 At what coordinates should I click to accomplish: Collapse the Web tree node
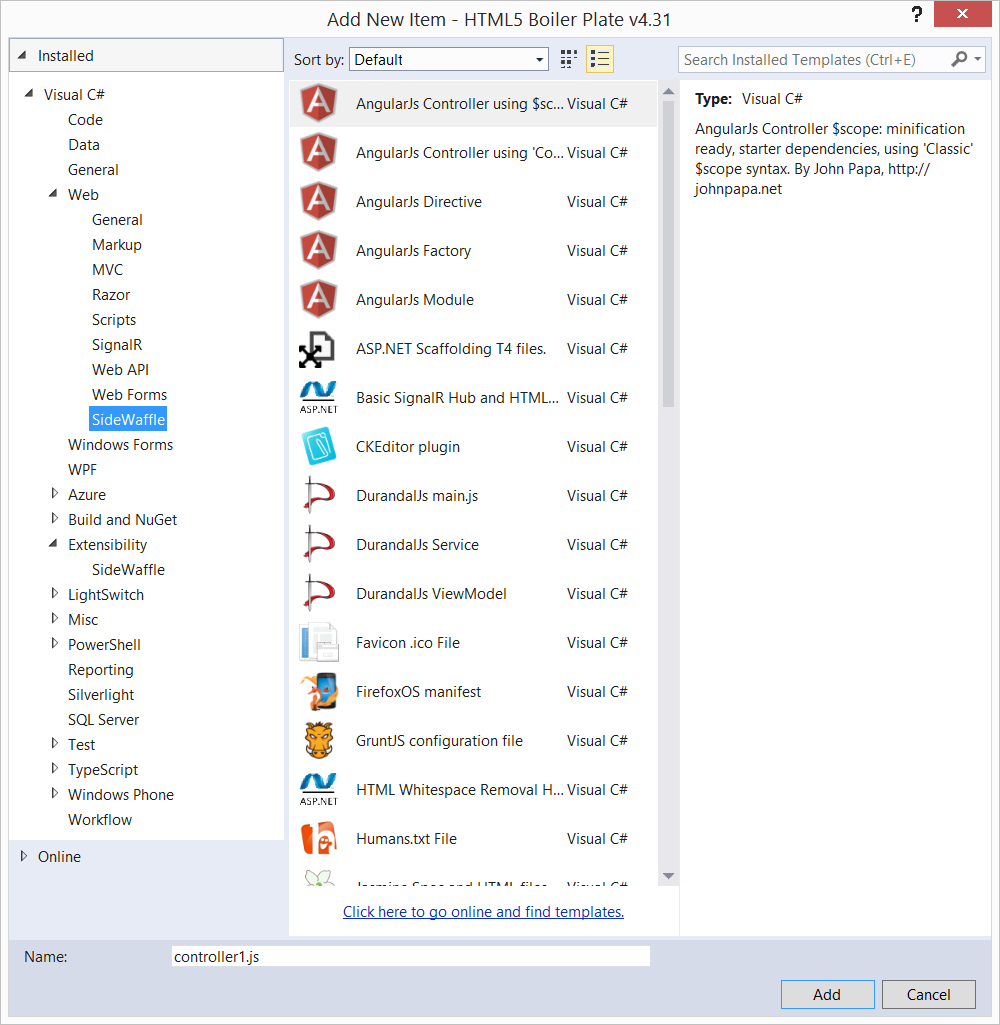53,194
